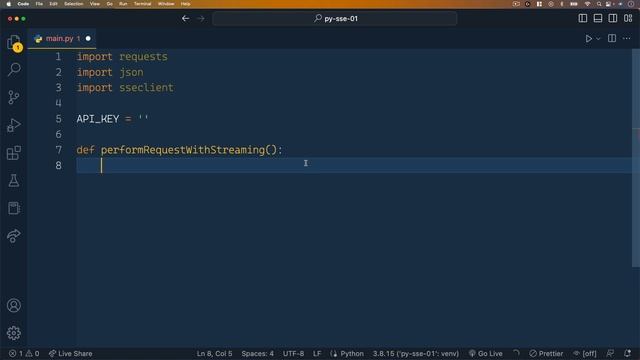Viewport: 640px width, 360px height.
Task: Toggle the primary side bar layout
Action: pyautogui.click(x=583, y=18)
